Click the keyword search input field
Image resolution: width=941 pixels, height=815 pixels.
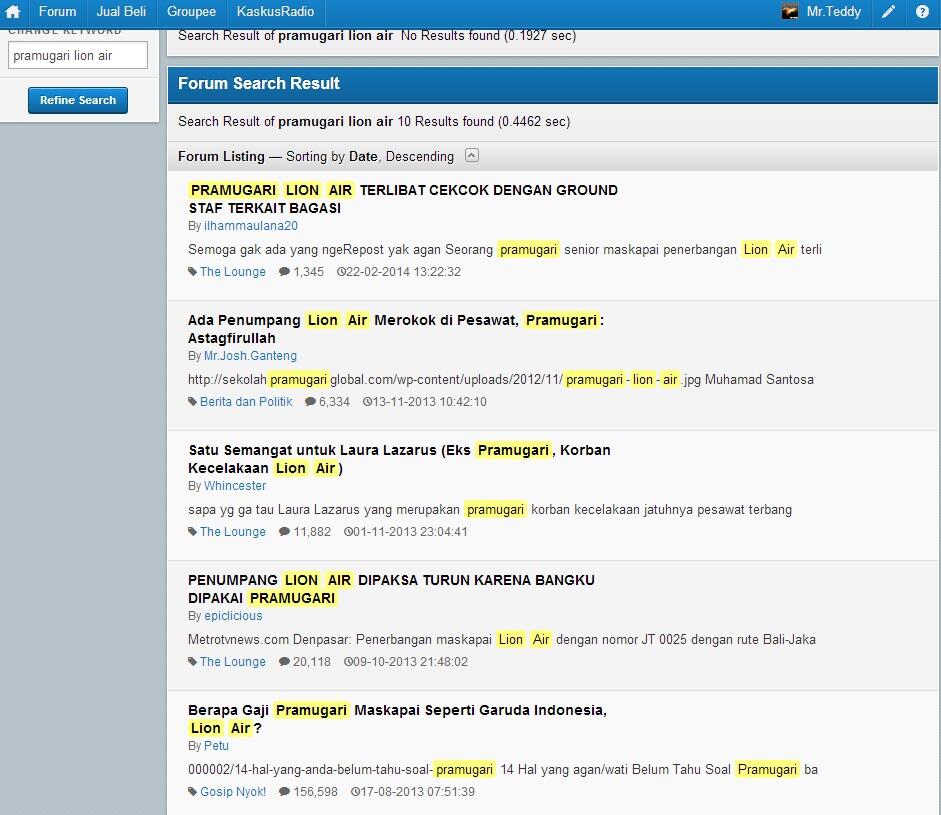[78, 56]
